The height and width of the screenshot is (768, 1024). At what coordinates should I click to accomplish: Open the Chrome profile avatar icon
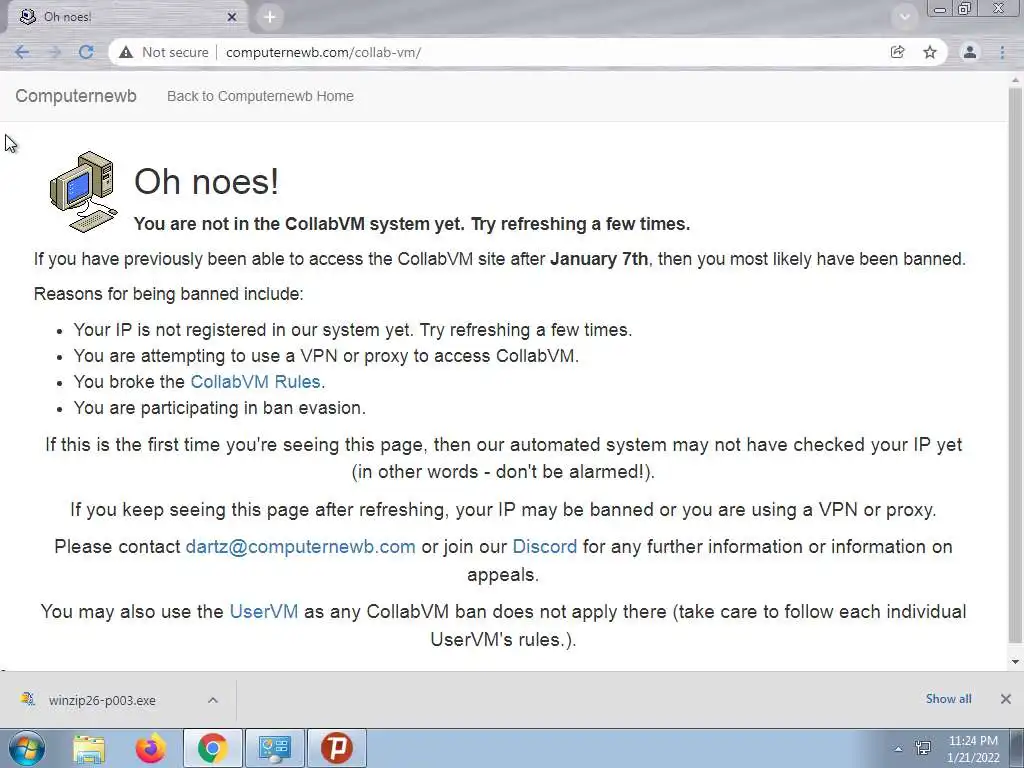(x=970, y=52)
